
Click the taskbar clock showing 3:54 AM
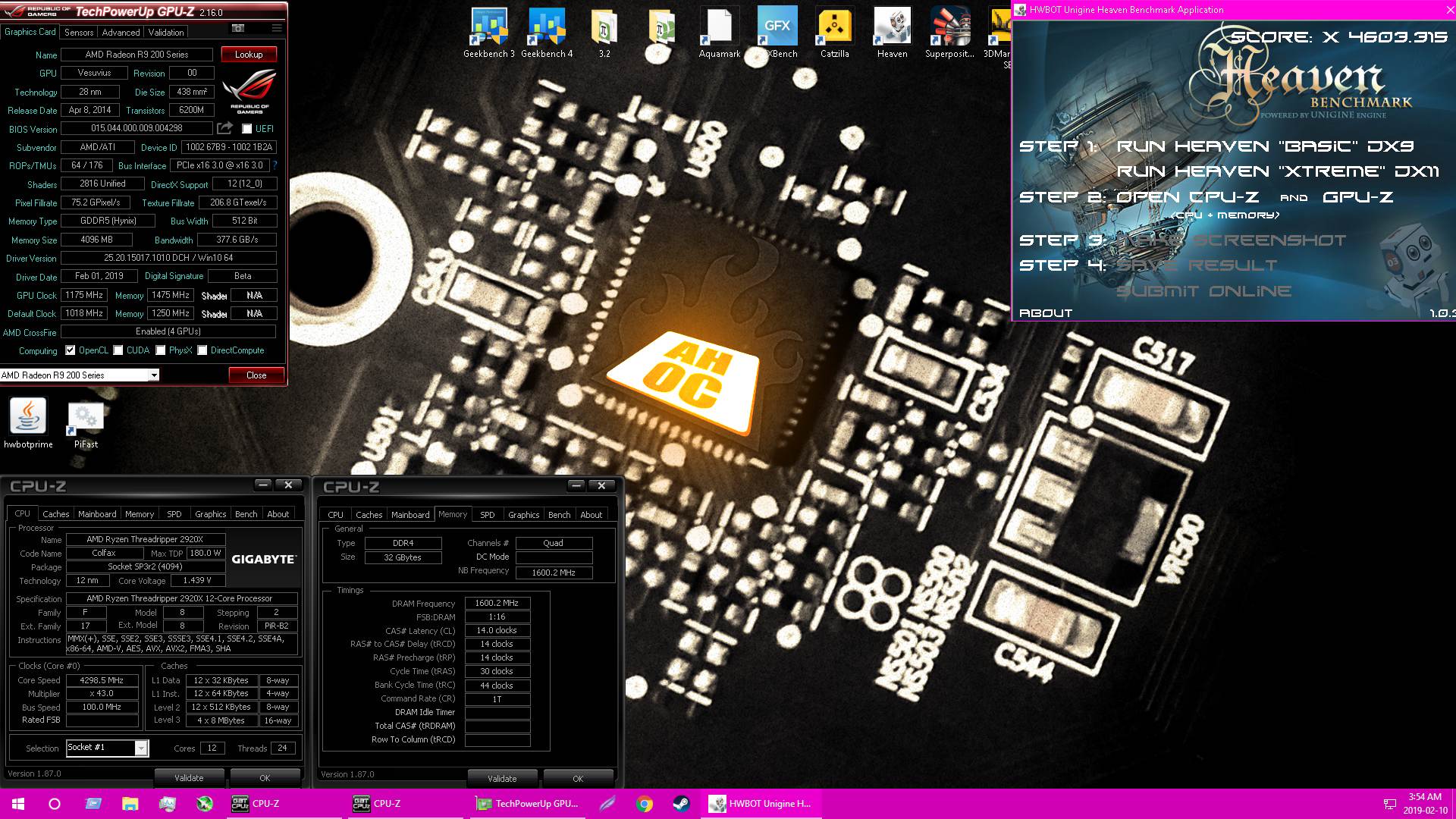click(1425, 797)
